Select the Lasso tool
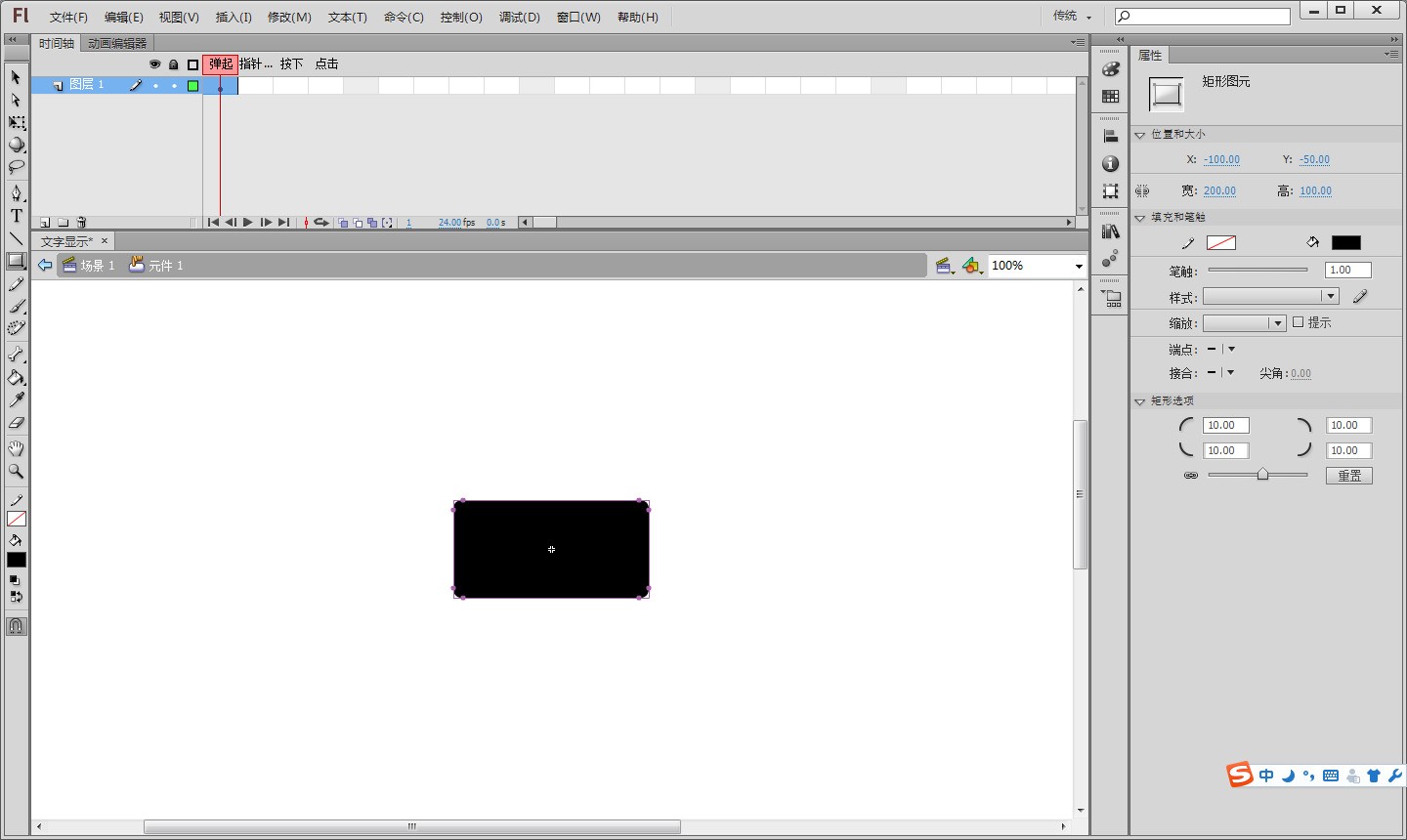This screenshot has width=1407, height=840. tap(17, 167)
